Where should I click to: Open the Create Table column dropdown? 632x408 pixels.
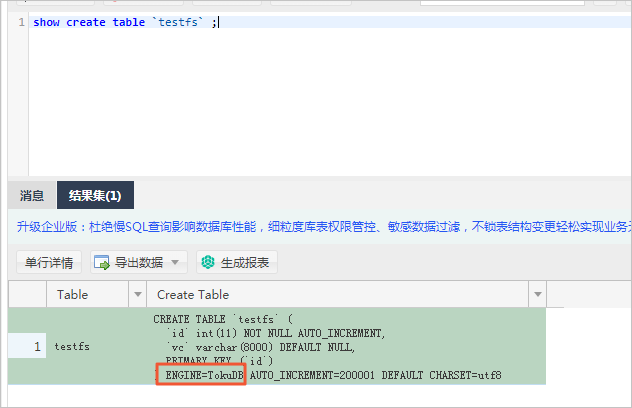coord(538,294)
